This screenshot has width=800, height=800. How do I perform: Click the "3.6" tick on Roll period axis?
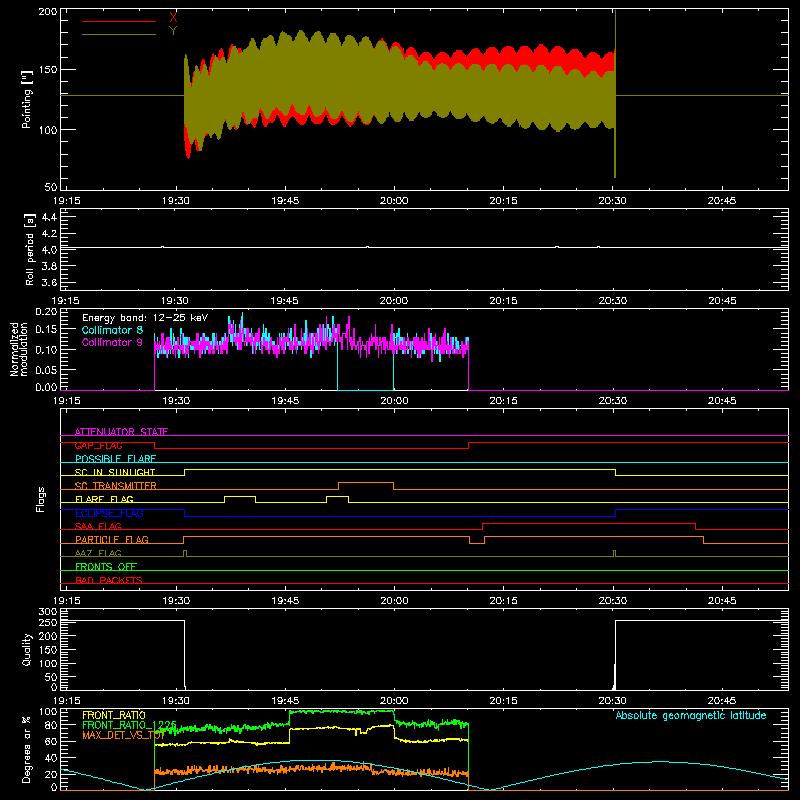point(49,282)
